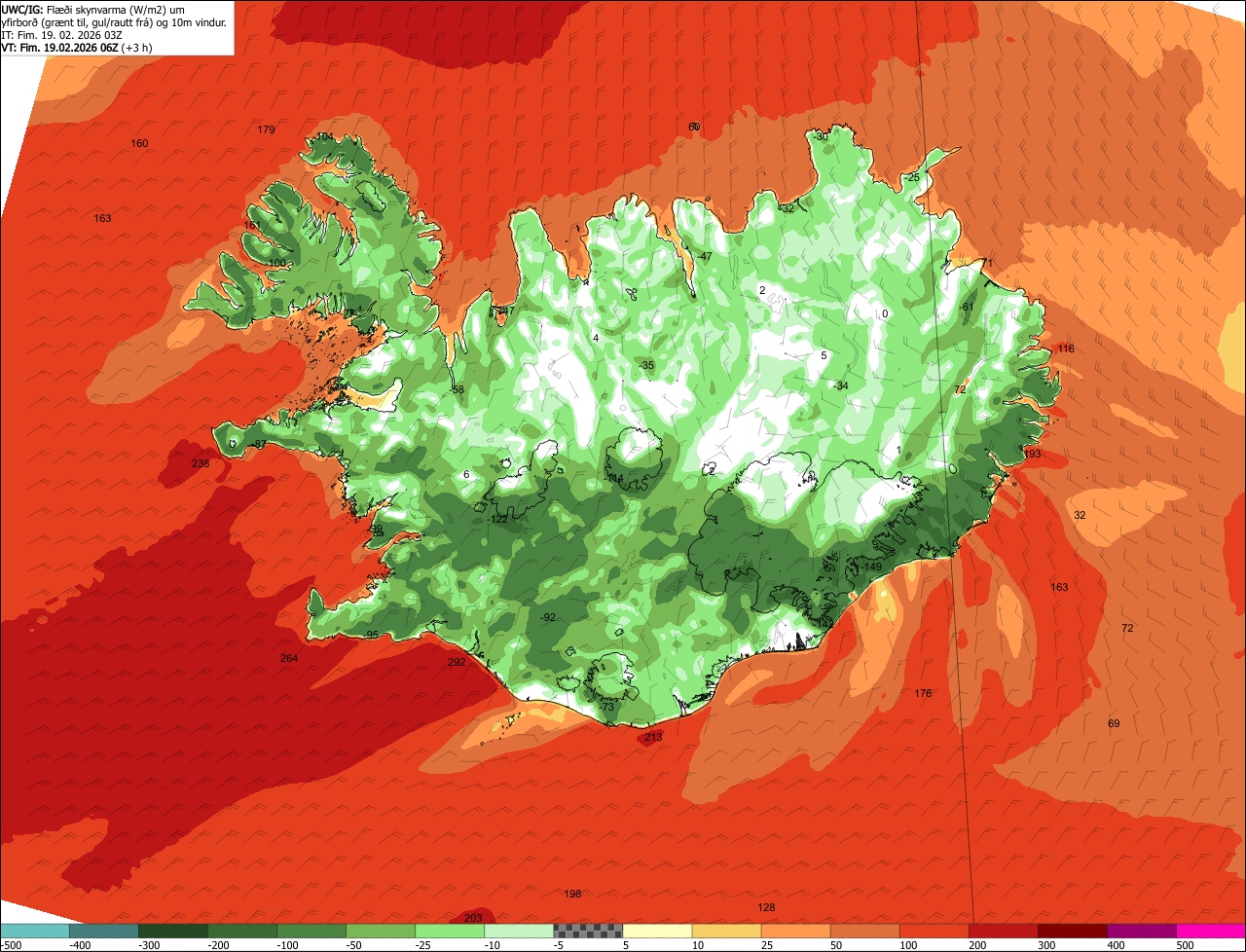The image size is (1246, 952).
Task: Select the map value '193' on the east coast
Action: pyautogui.click(x=1032, y=455)
